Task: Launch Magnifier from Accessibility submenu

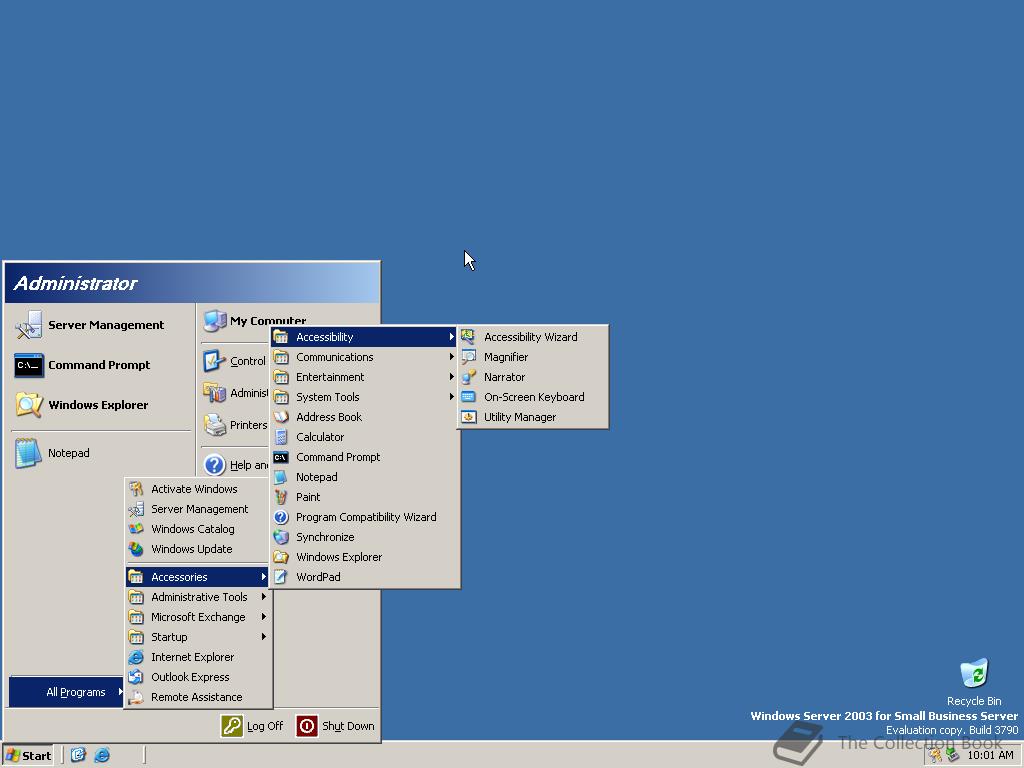Action: point(533,357)
